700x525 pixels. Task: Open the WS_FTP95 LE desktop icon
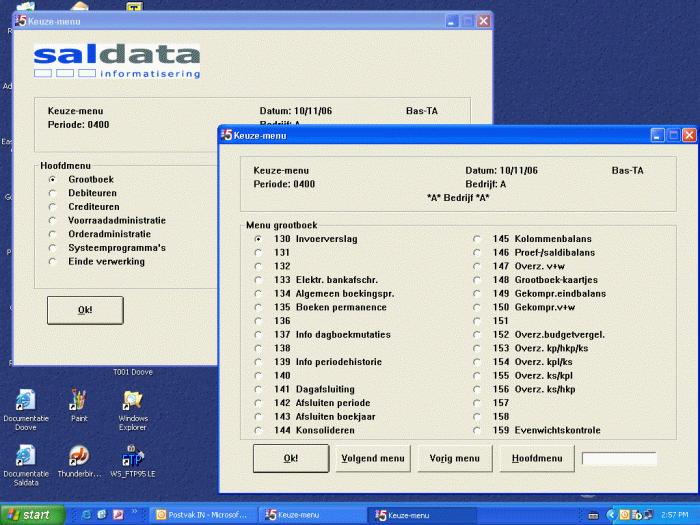tap(133, 457)
